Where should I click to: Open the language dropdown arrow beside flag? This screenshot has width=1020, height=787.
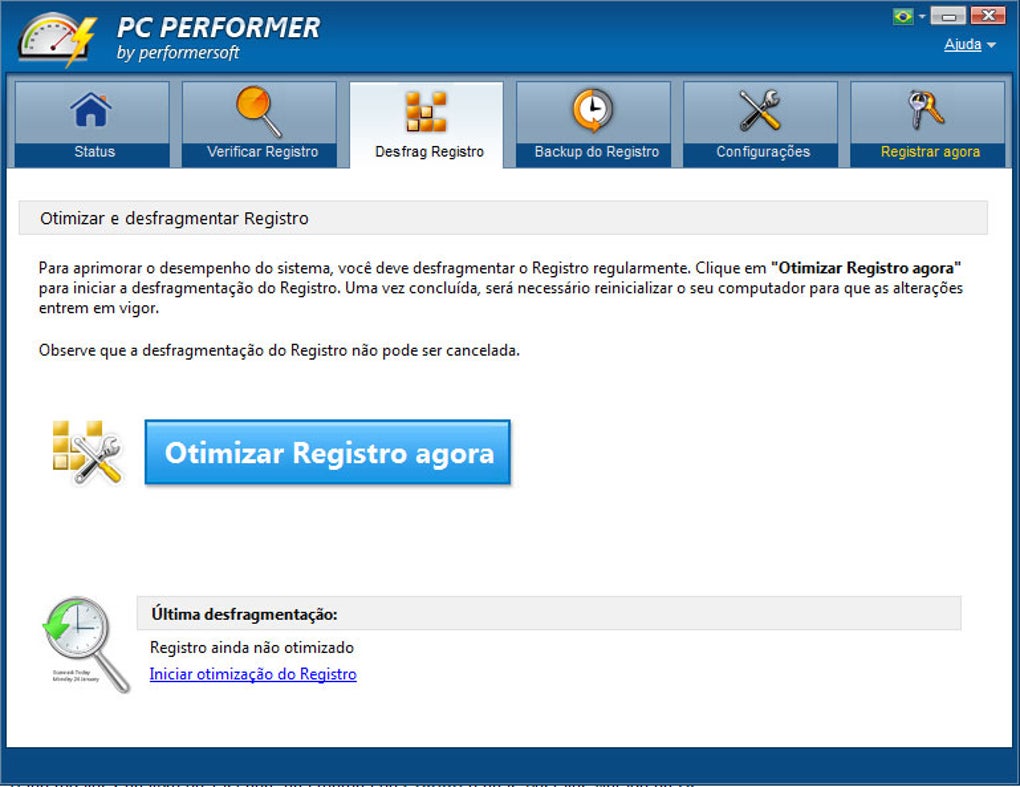(x=922, y=16)
